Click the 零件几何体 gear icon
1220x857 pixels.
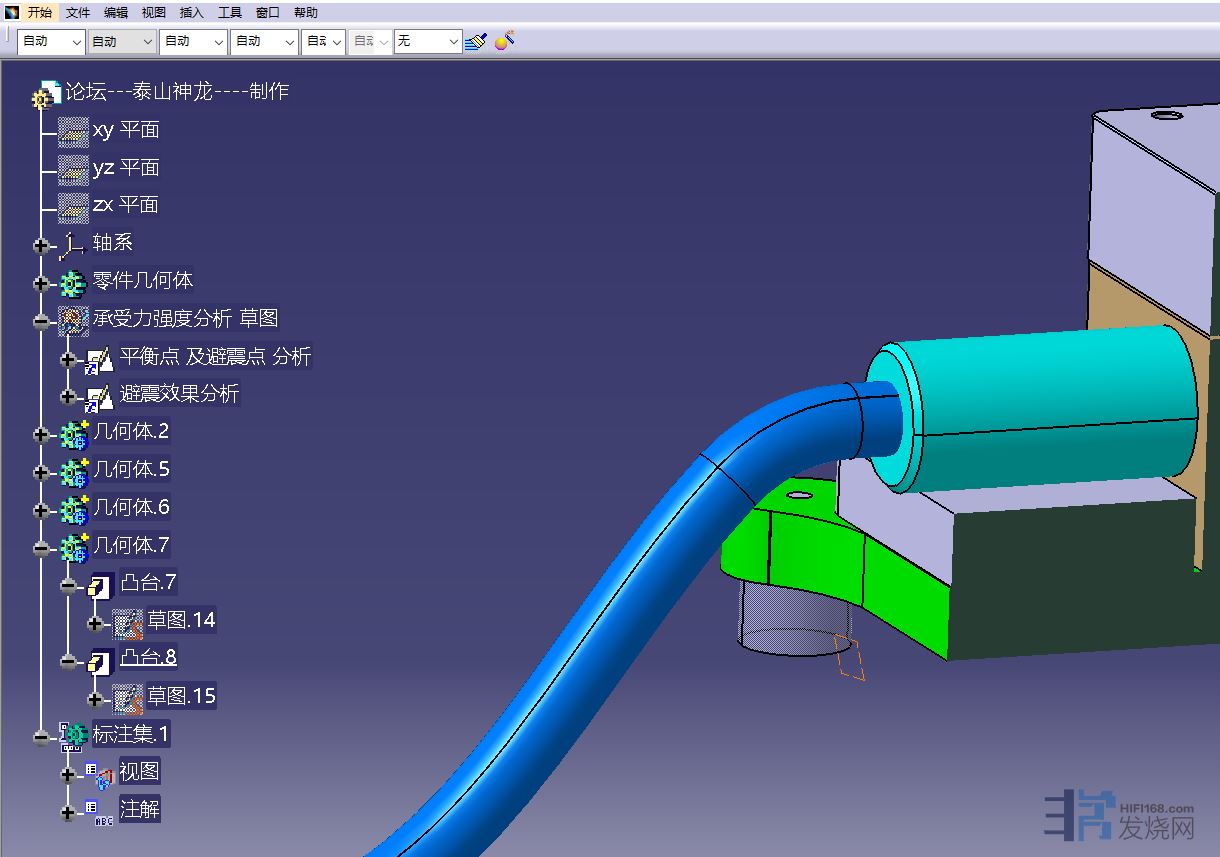[73, 283]
